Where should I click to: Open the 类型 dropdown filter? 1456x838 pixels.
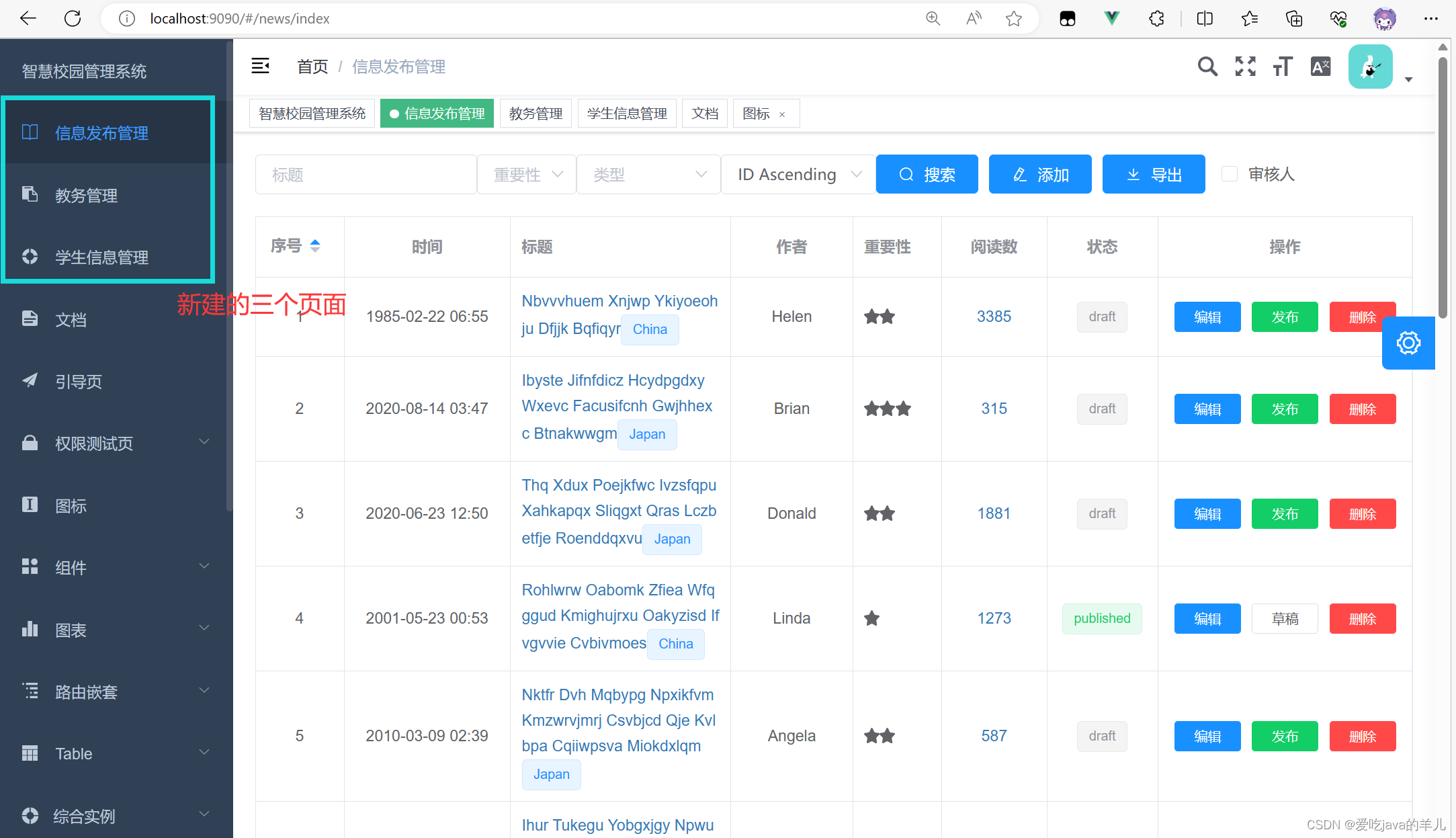click(x=648, y=174)
